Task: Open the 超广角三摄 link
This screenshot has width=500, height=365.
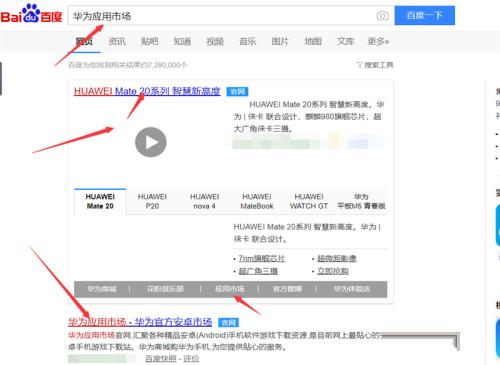Action: (258, 271)
